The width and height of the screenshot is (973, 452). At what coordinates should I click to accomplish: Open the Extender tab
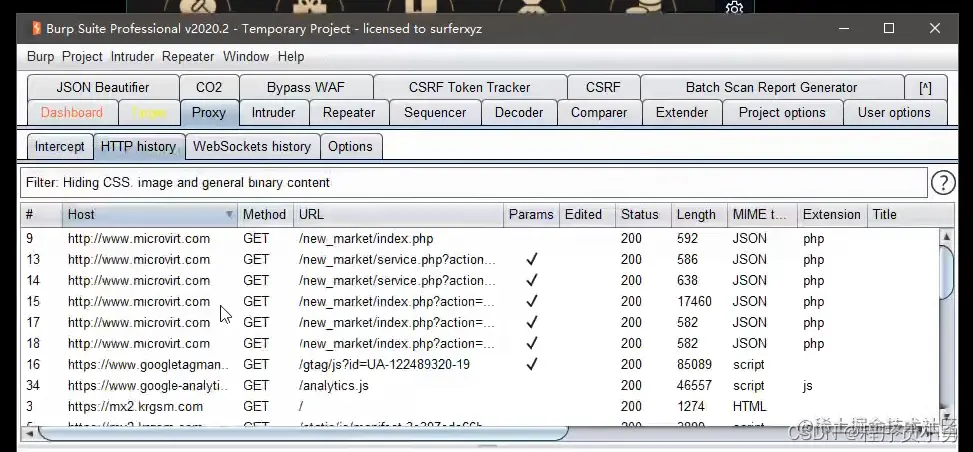(682, 113)
